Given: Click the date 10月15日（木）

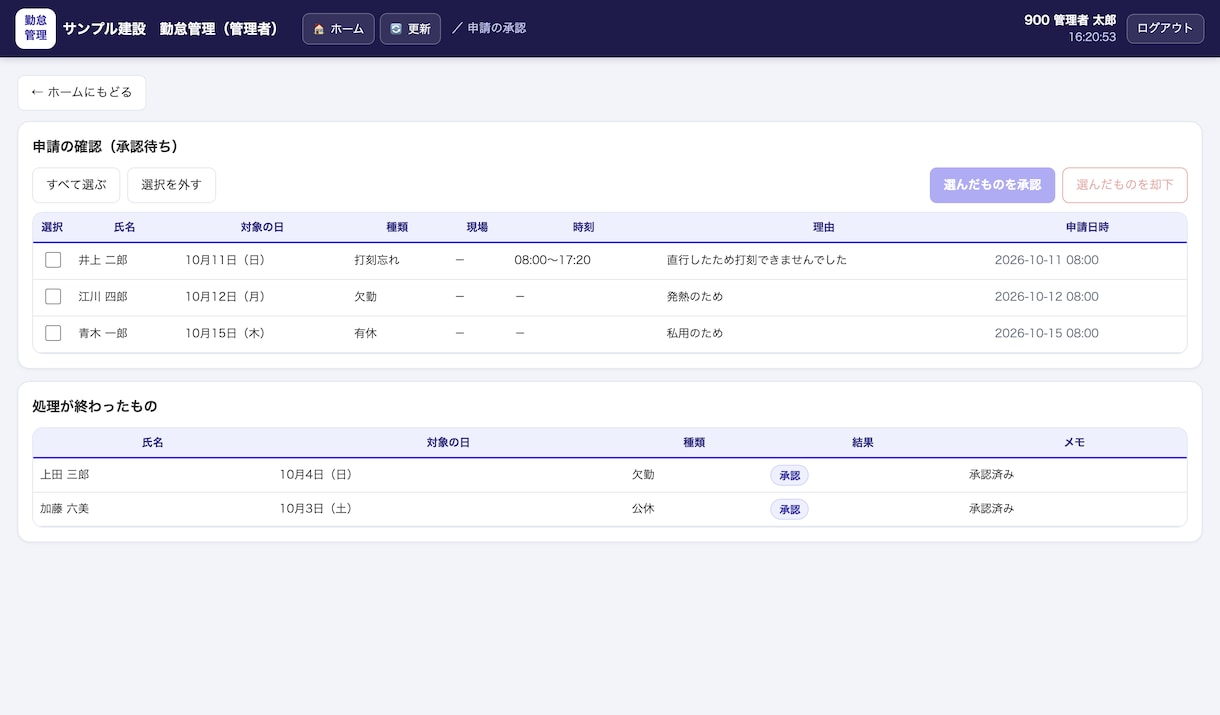Looking at the screenshot, I should click(225, 333).
